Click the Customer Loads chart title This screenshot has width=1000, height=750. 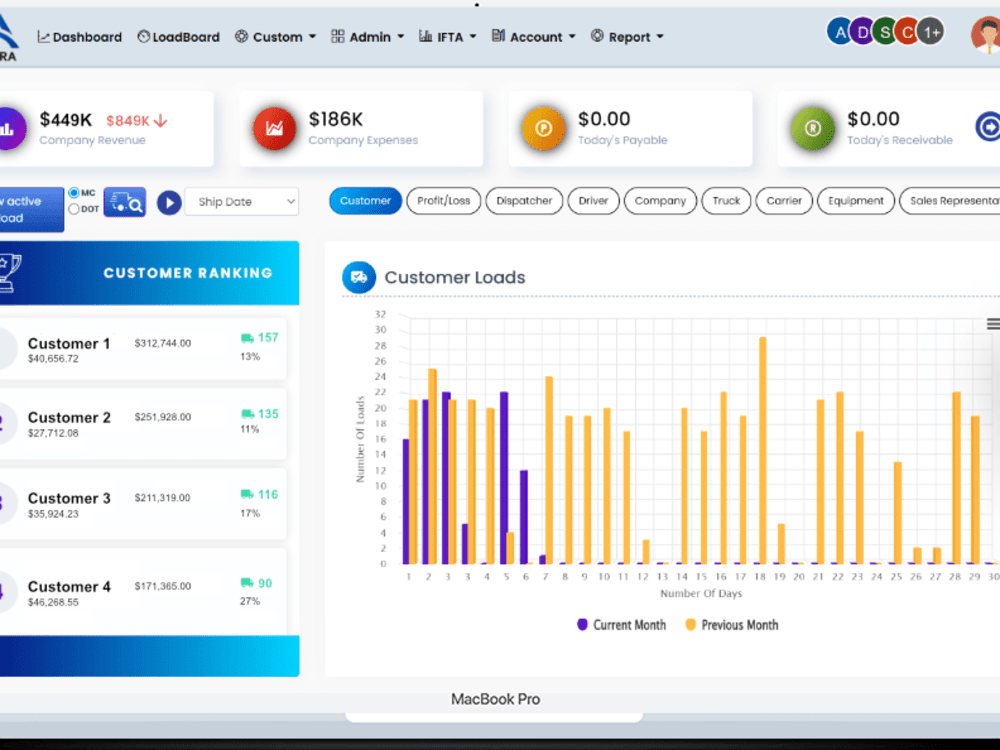point(455,277)
